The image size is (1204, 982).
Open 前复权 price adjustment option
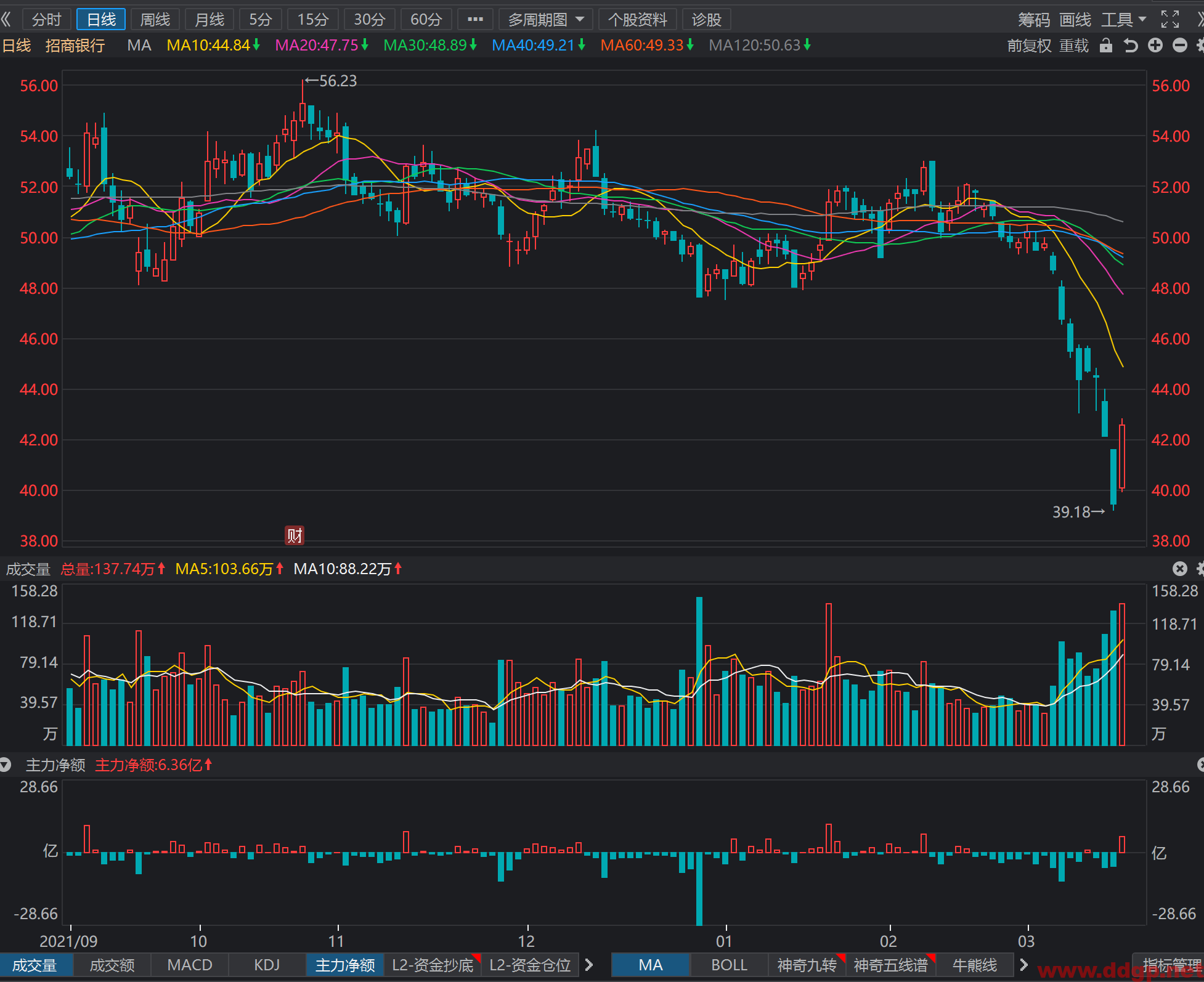click(x=1030, y=46)
